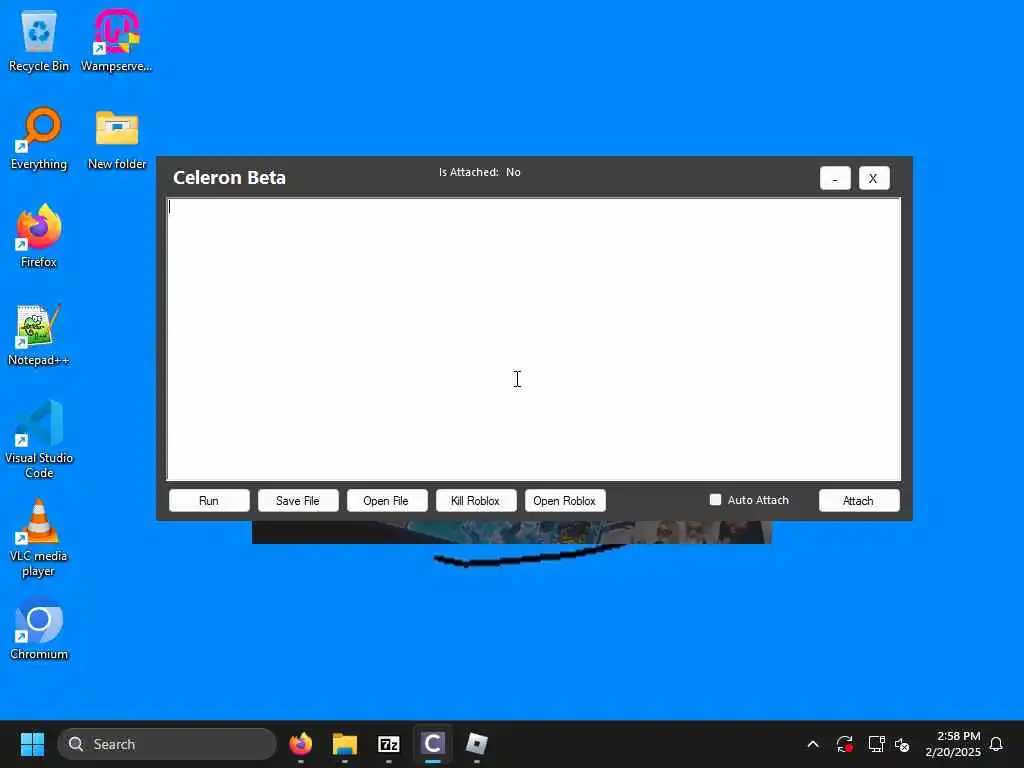Screen dimensions: 1024x768
Task: Focus the Celeron script editor text area
Action: coord(534,340)
